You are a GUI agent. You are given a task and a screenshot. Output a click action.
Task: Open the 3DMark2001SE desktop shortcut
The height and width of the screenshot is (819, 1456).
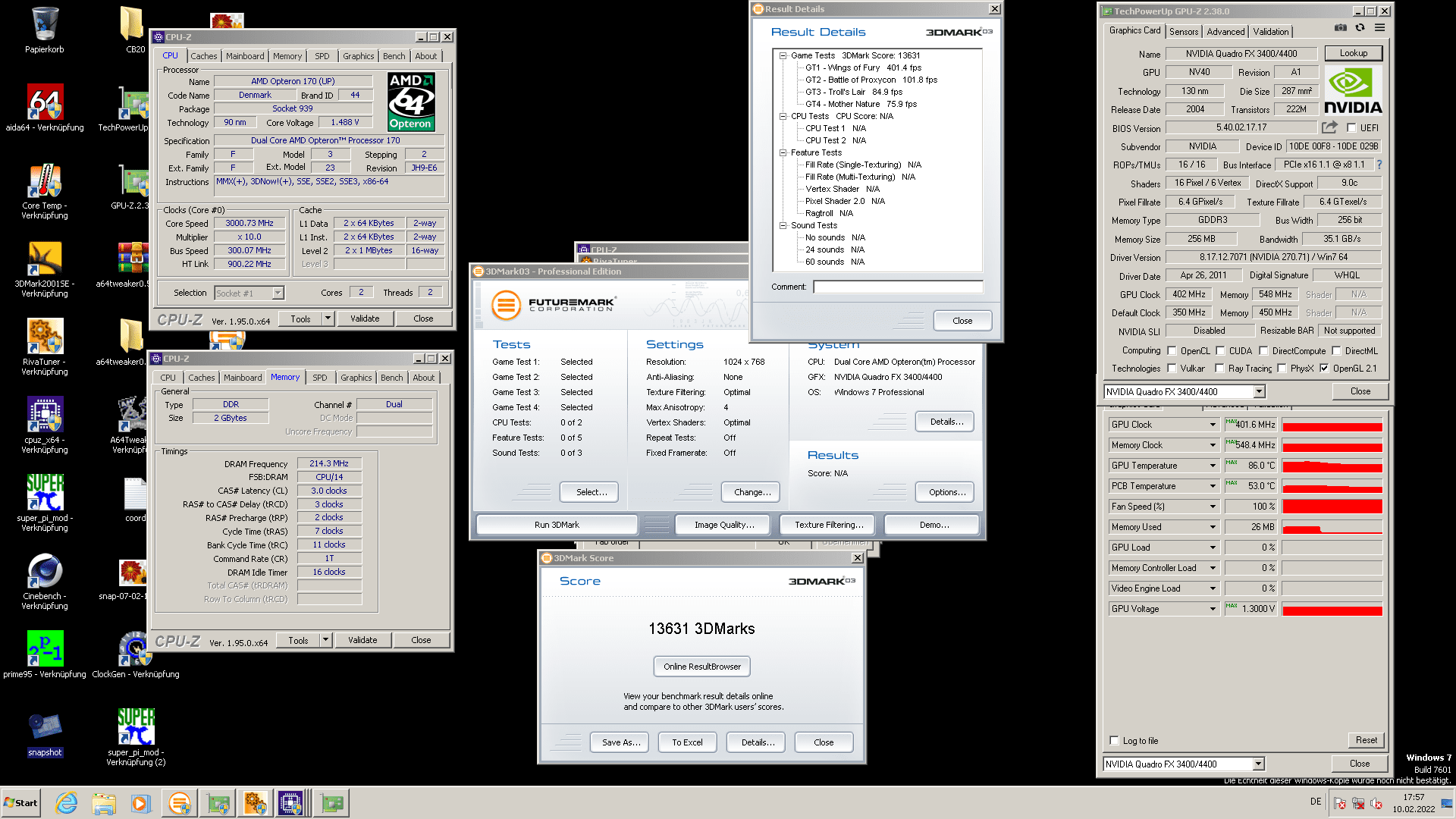coord(45,269)
